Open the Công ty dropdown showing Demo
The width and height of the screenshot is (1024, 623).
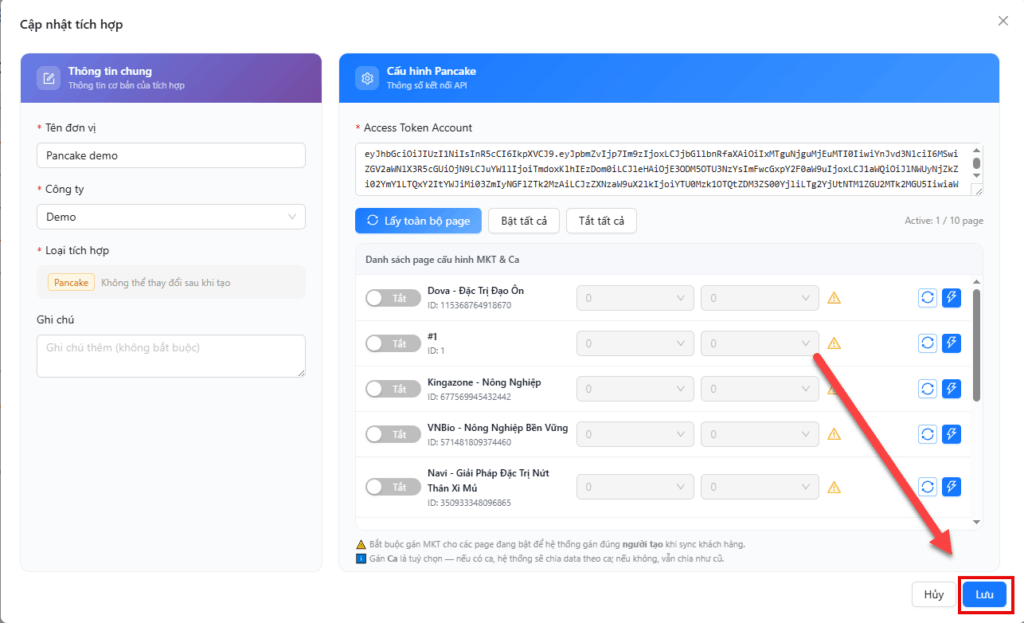pyautogui.click(x=171, y=217)
